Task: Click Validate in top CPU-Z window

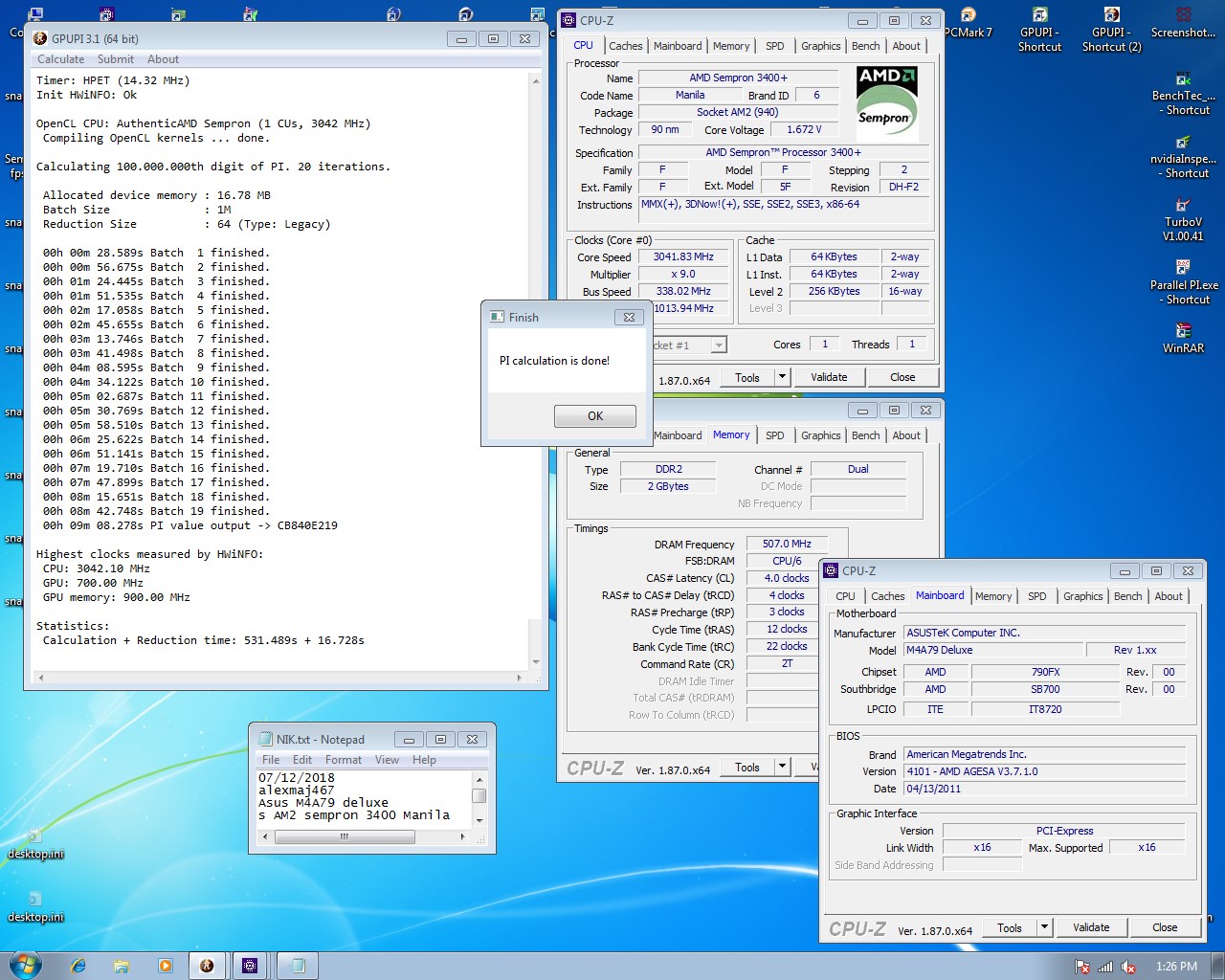Action: coord(829,377)
